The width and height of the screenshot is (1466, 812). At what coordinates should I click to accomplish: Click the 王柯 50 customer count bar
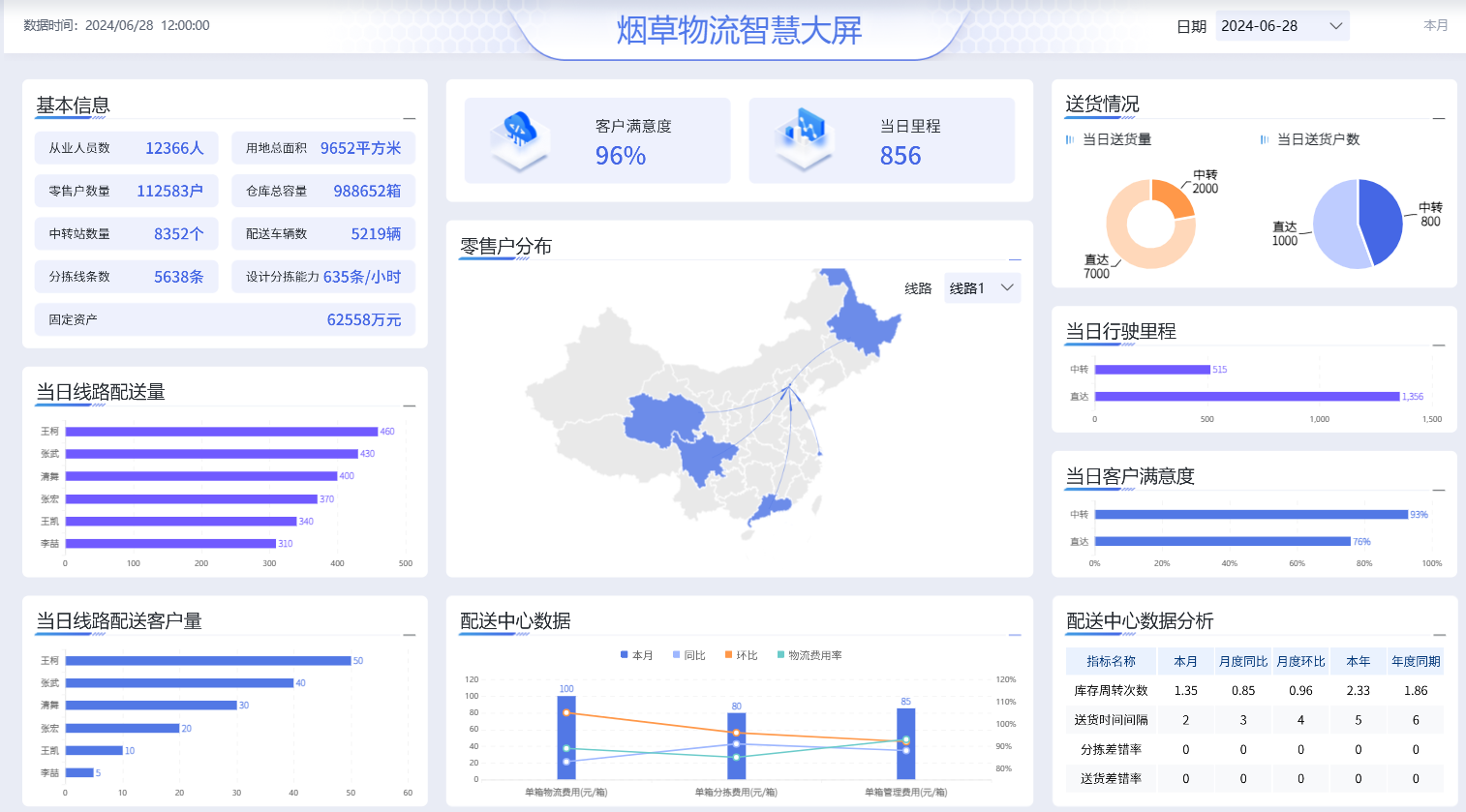(x=208, y=661)
